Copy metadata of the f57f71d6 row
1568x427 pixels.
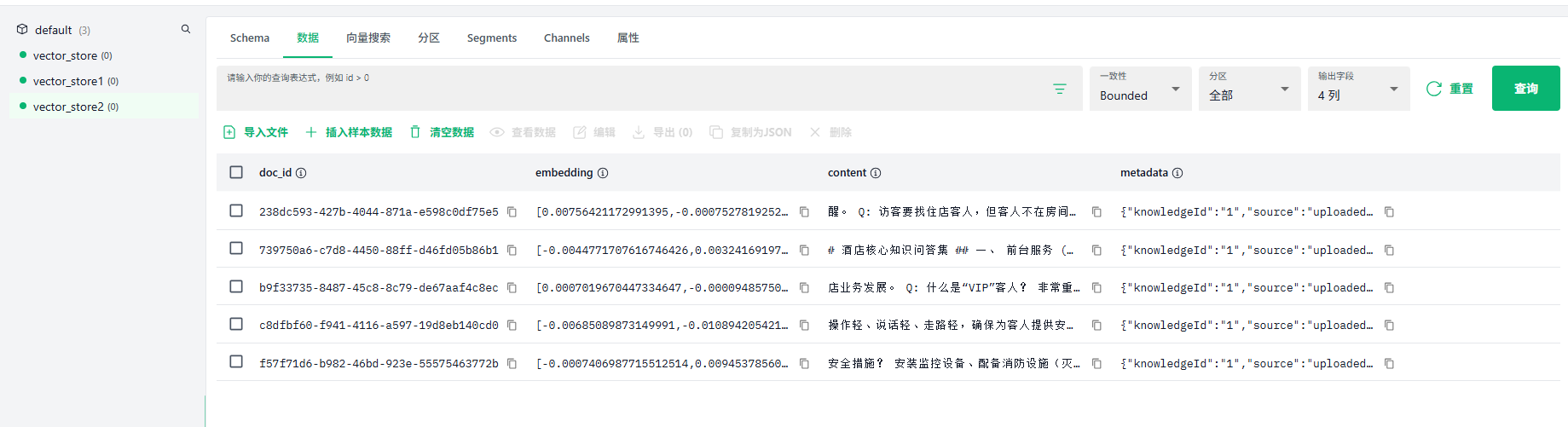pyautogui.click(x=1389, y=363)
